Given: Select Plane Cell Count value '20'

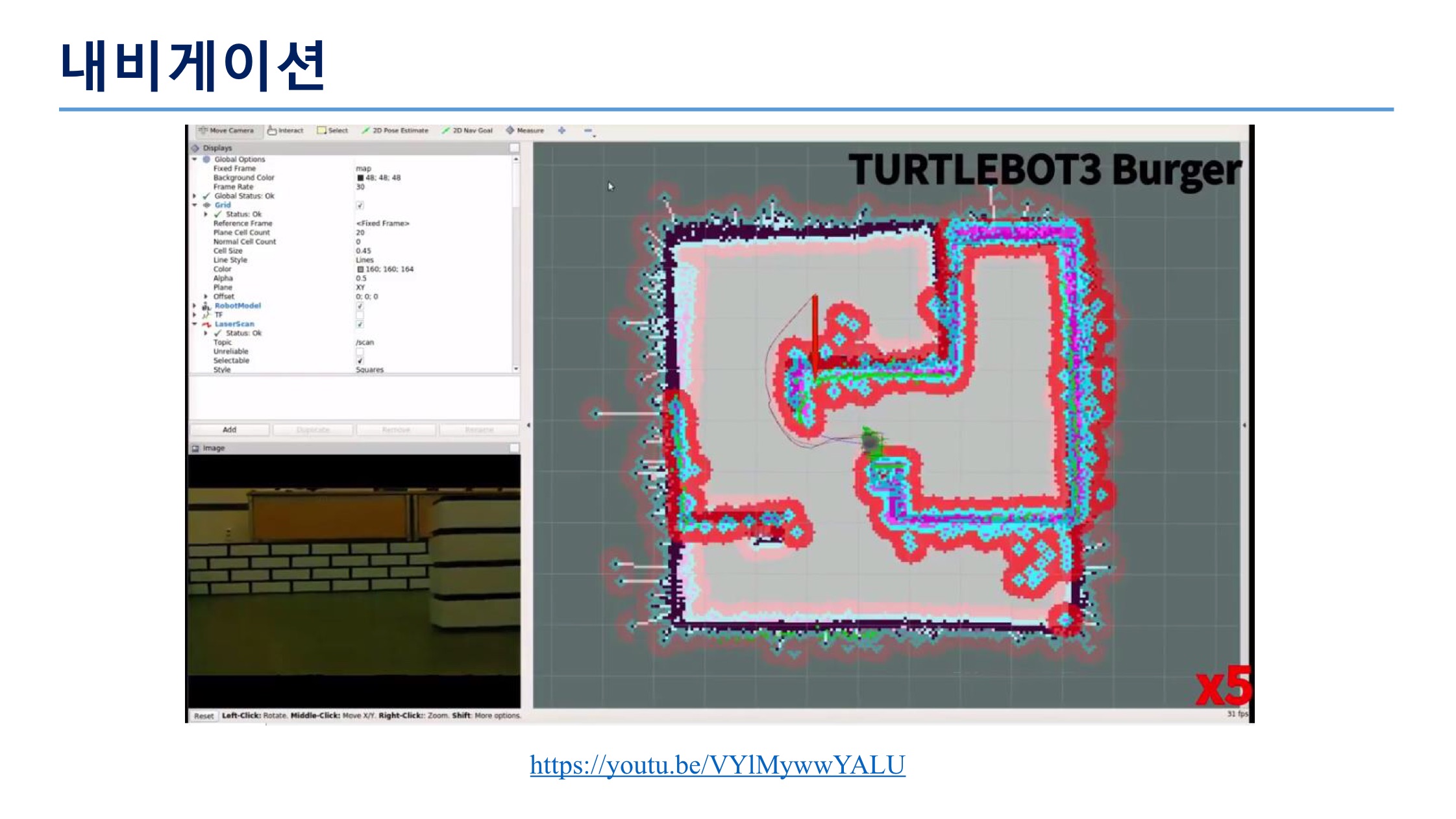Looking at the screenshot, I should (360, 232).
